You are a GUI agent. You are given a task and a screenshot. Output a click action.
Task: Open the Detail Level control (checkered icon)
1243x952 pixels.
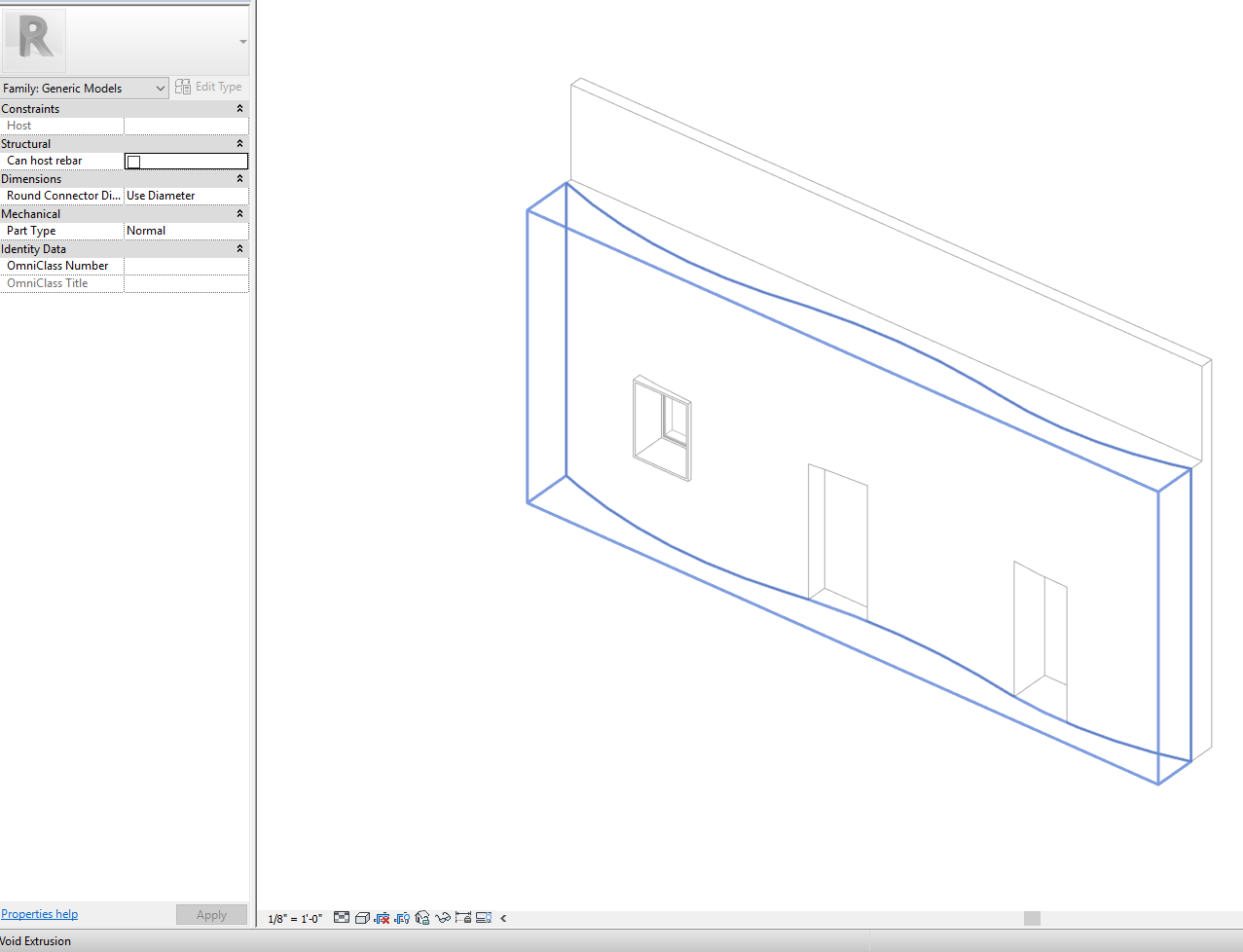(341, 917)
